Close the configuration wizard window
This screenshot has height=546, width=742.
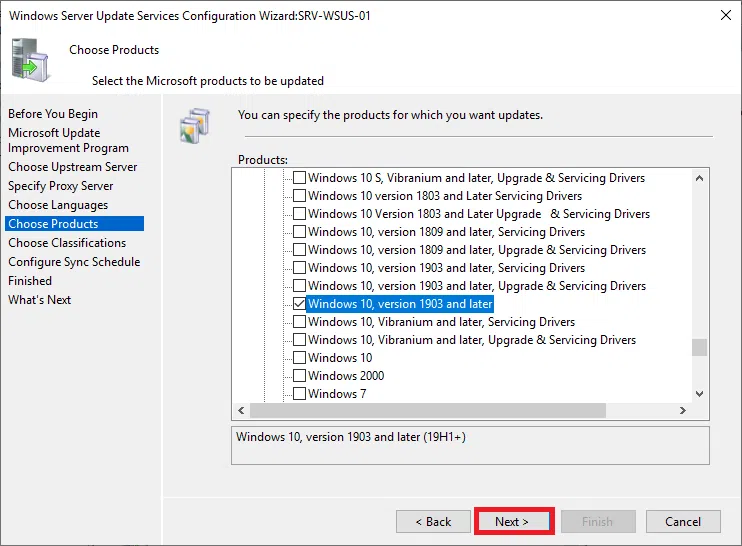(x=723, y=16)
